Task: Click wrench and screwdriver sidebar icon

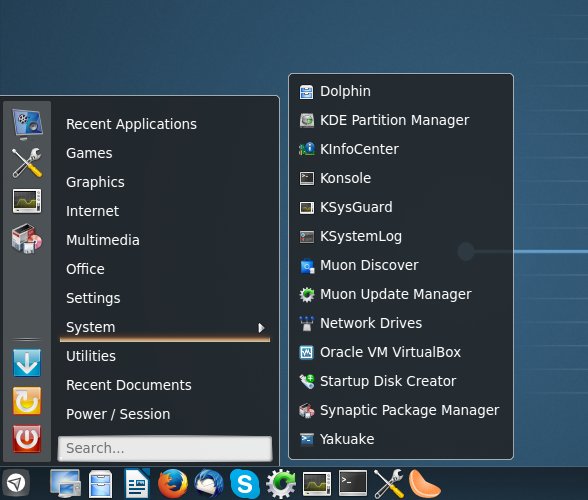Action: (x=27, y=163)
